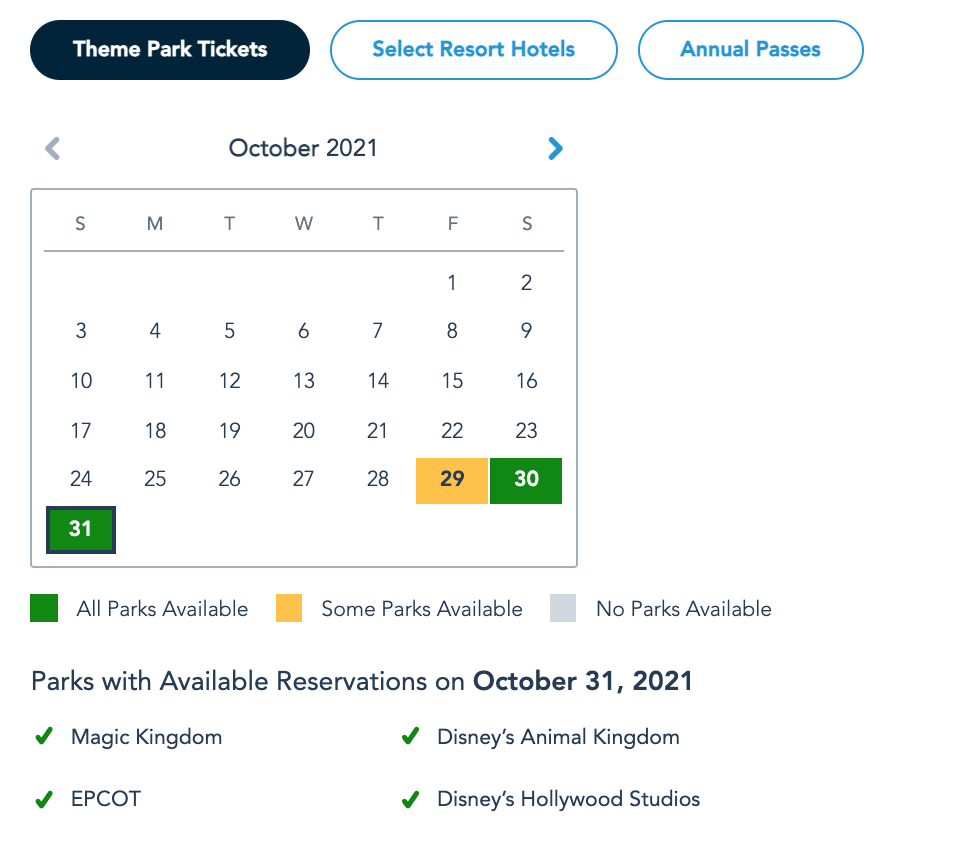This screenshot has width=974, height=850.
Task: Go to the next month arrow
Action: pyautogui.click(x=555, y=149)
